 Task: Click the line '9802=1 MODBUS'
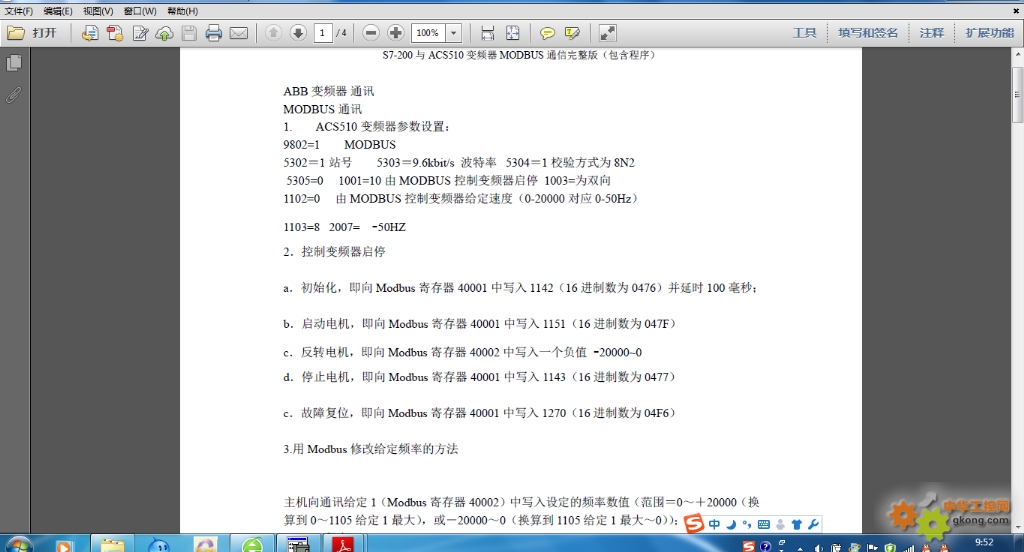coord(339,144)
